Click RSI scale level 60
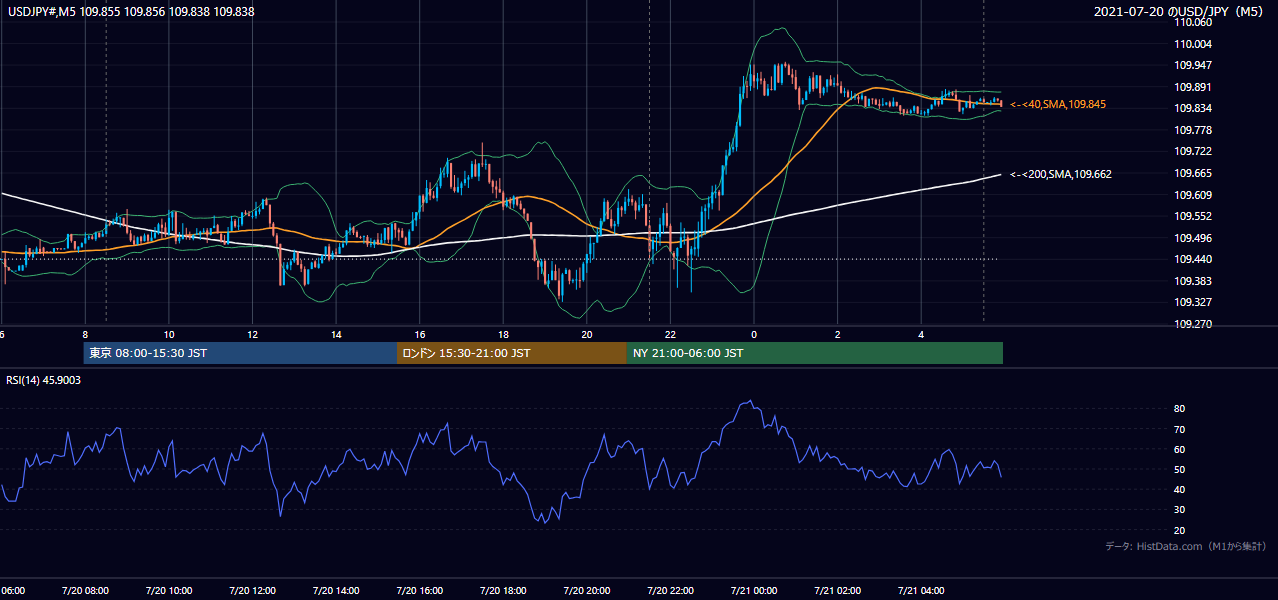 point(1180,449)
